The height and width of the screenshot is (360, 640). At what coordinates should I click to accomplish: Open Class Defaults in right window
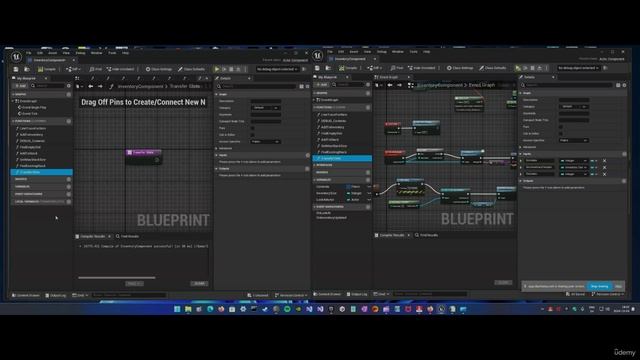(x=492, y=68)
